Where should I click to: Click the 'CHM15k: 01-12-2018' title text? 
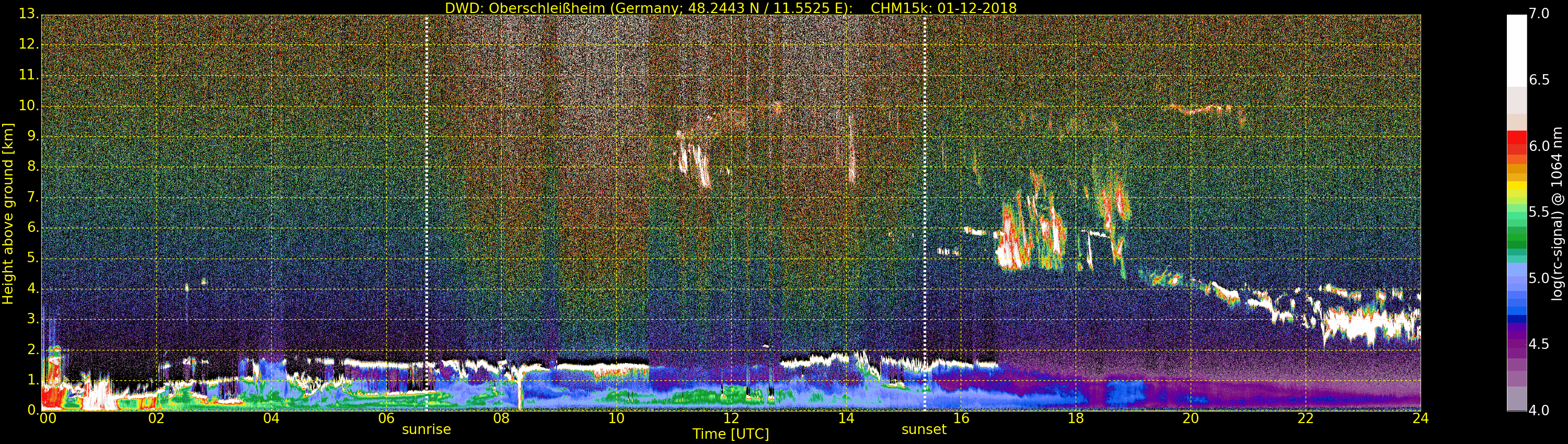(x=943, y=8)
